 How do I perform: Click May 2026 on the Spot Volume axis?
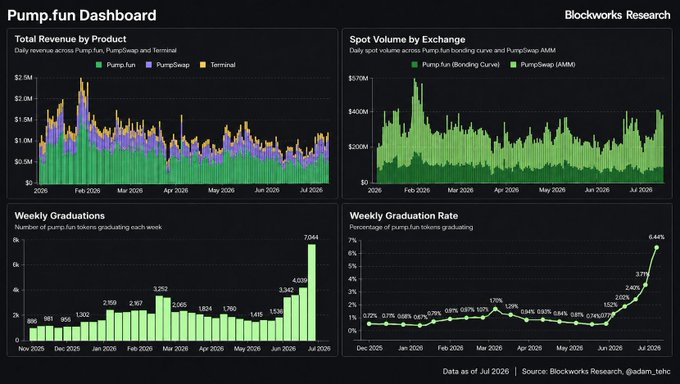552,190
